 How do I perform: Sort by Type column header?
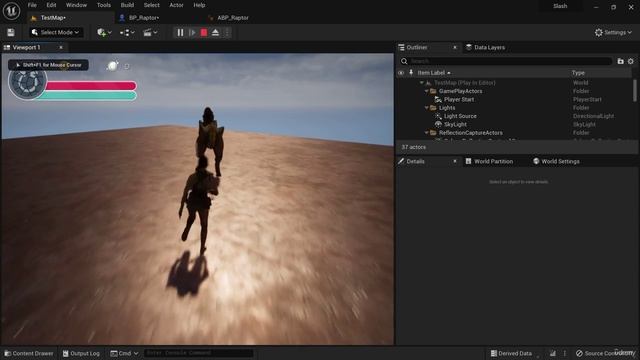(x=578, y=73)
